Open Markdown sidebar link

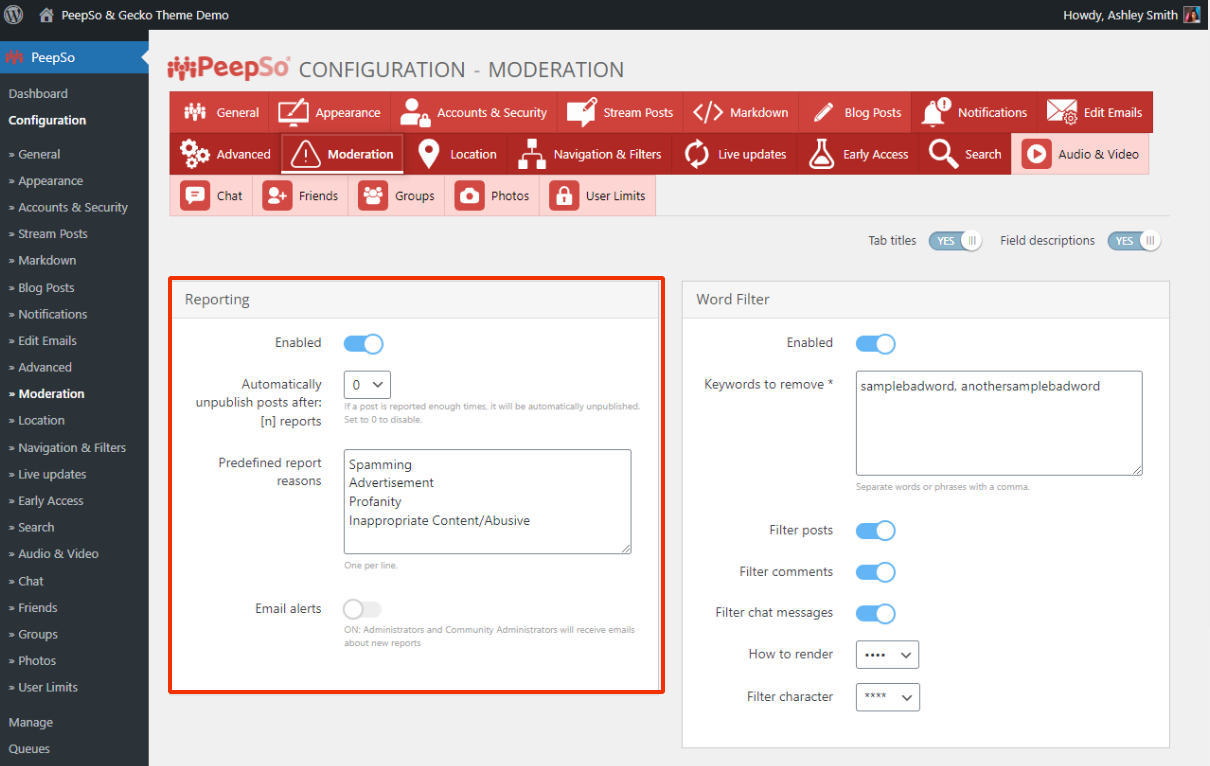(47, 260)
